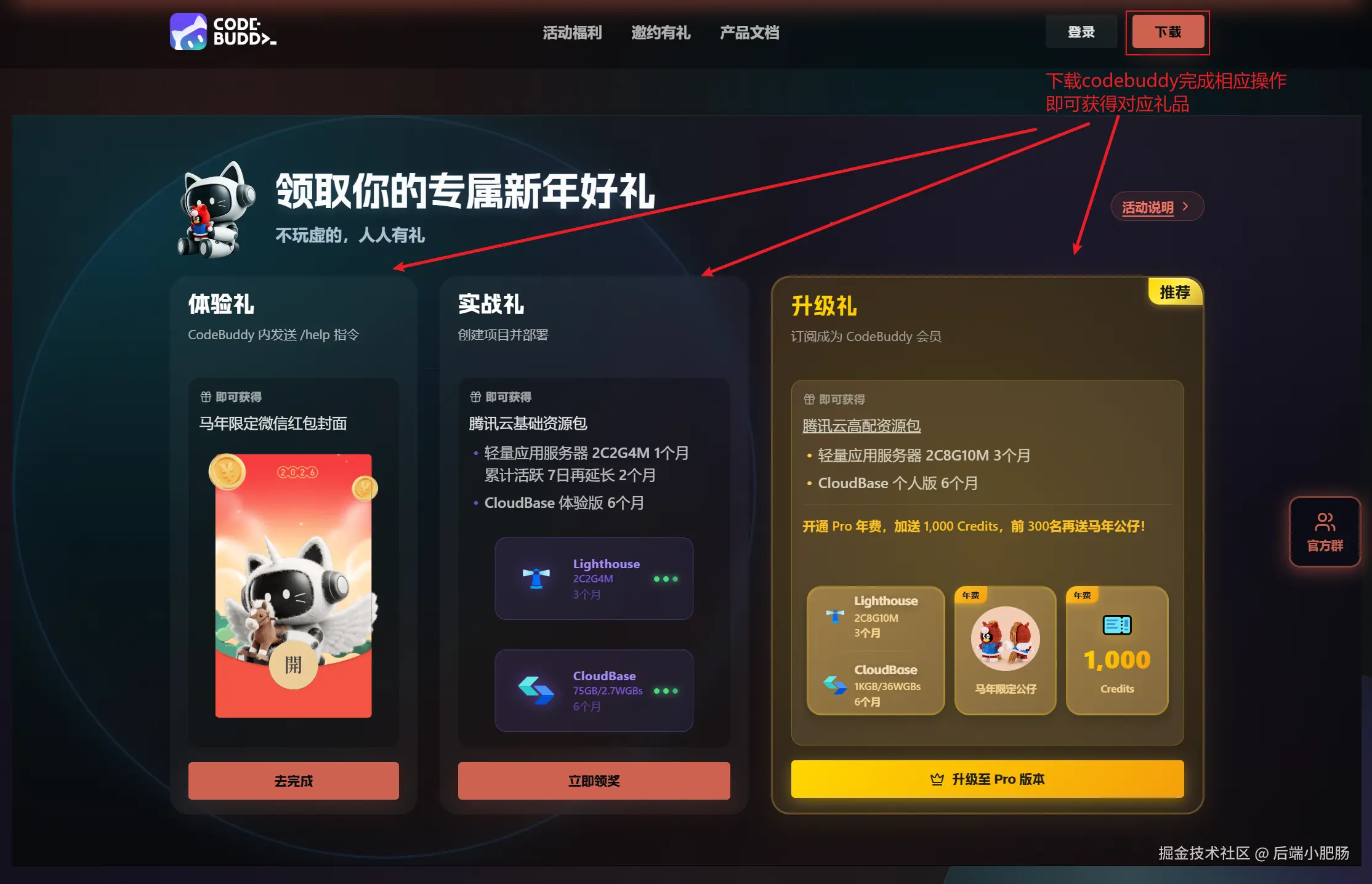
Task: Click the 1,000 Credits coupon icon
Action: click(1116, 625)
